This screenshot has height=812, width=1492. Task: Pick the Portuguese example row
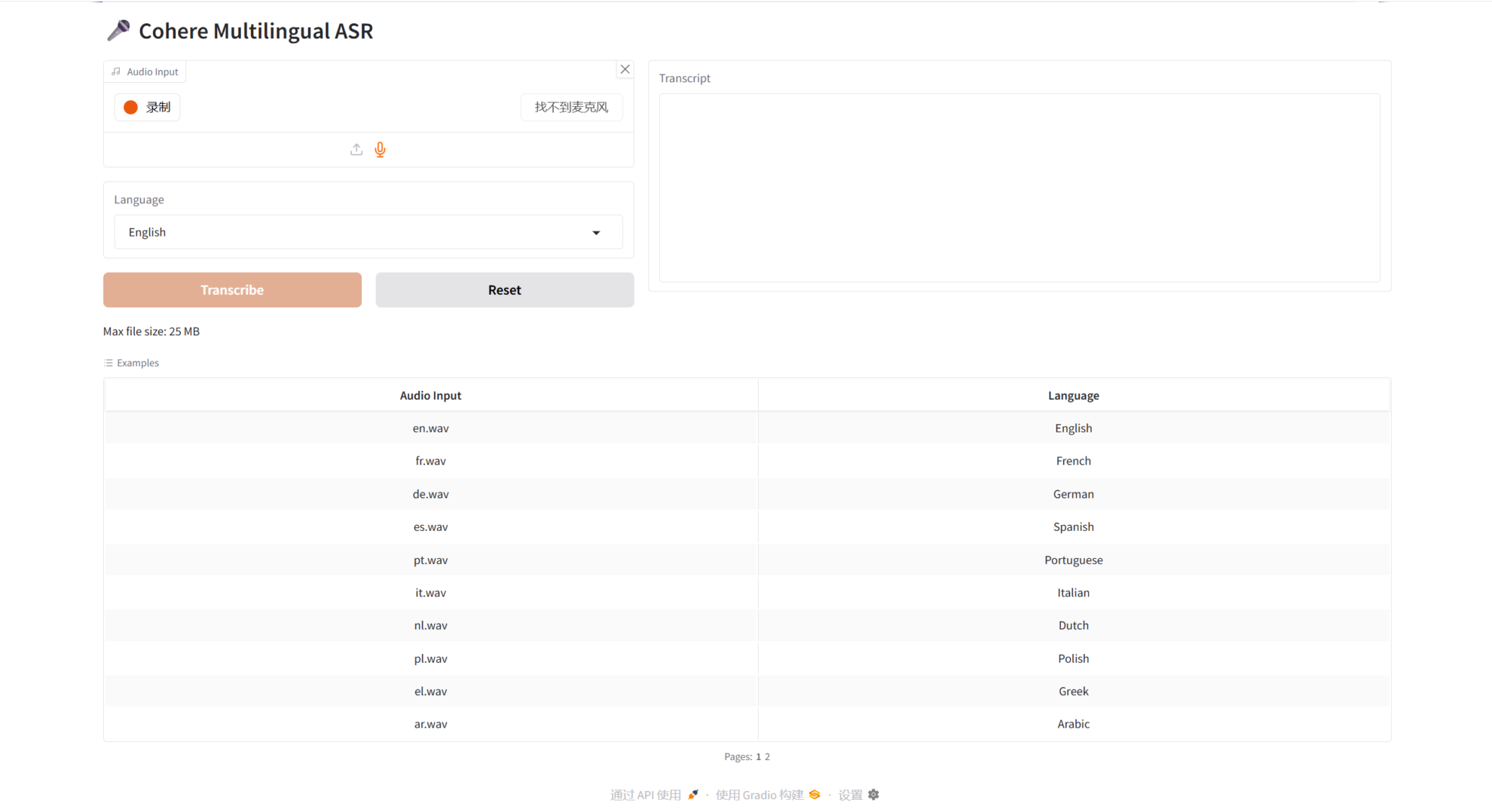tap(1072, 560)
